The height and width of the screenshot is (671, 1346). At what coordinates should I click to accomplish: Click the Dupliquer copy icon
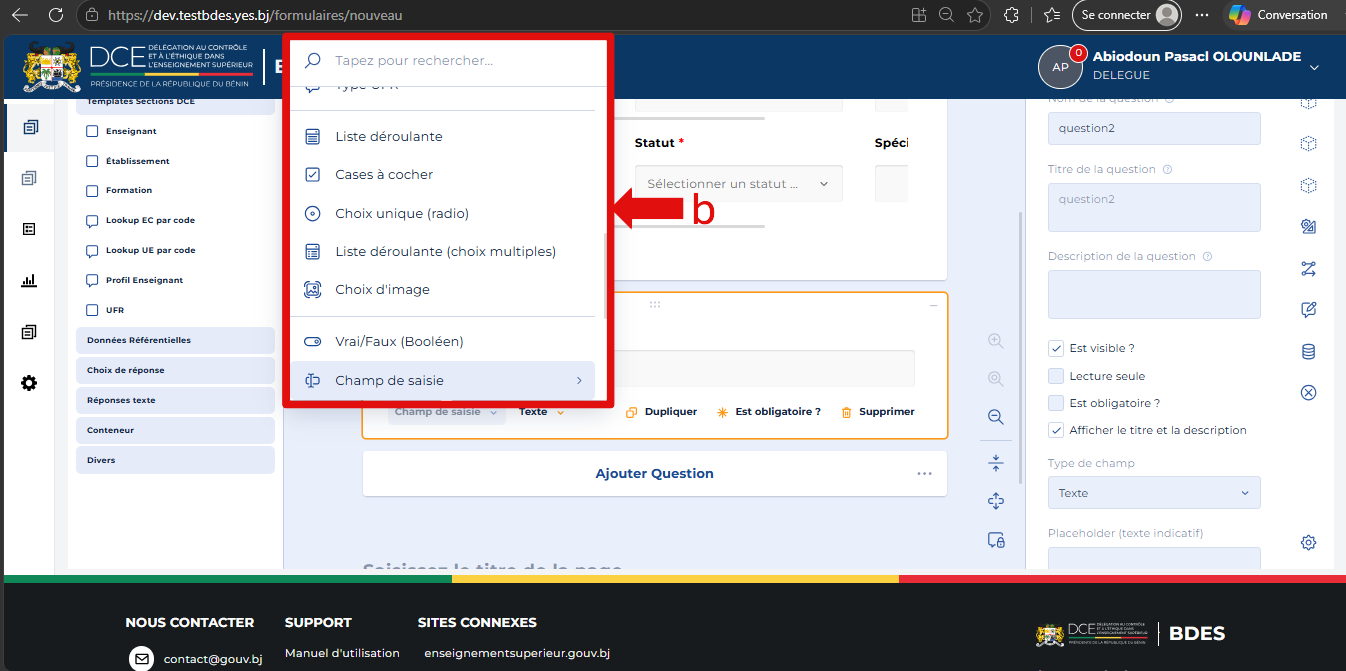[x=631, y=412]
